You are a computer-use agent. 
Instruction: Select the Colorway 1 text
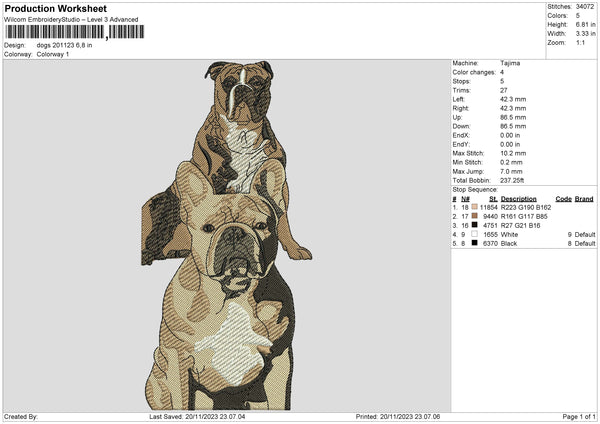(x=55, y=53)
